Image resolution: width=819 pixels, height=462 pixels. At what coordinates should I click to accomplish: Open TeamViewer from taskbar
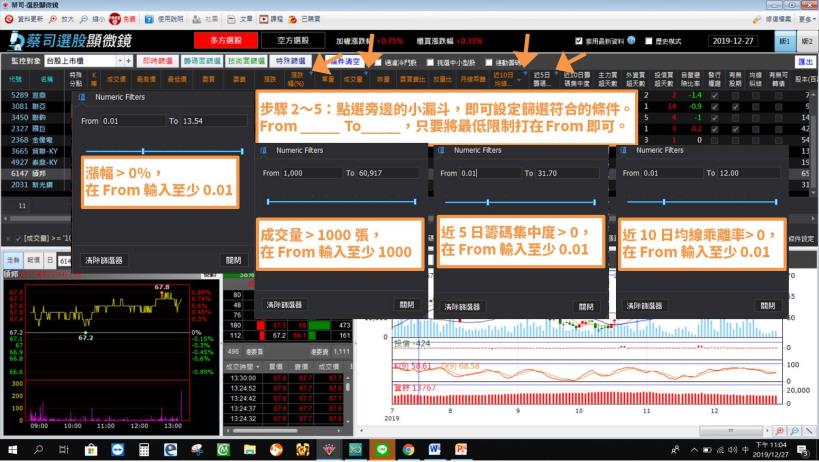[x=118, y=449]
